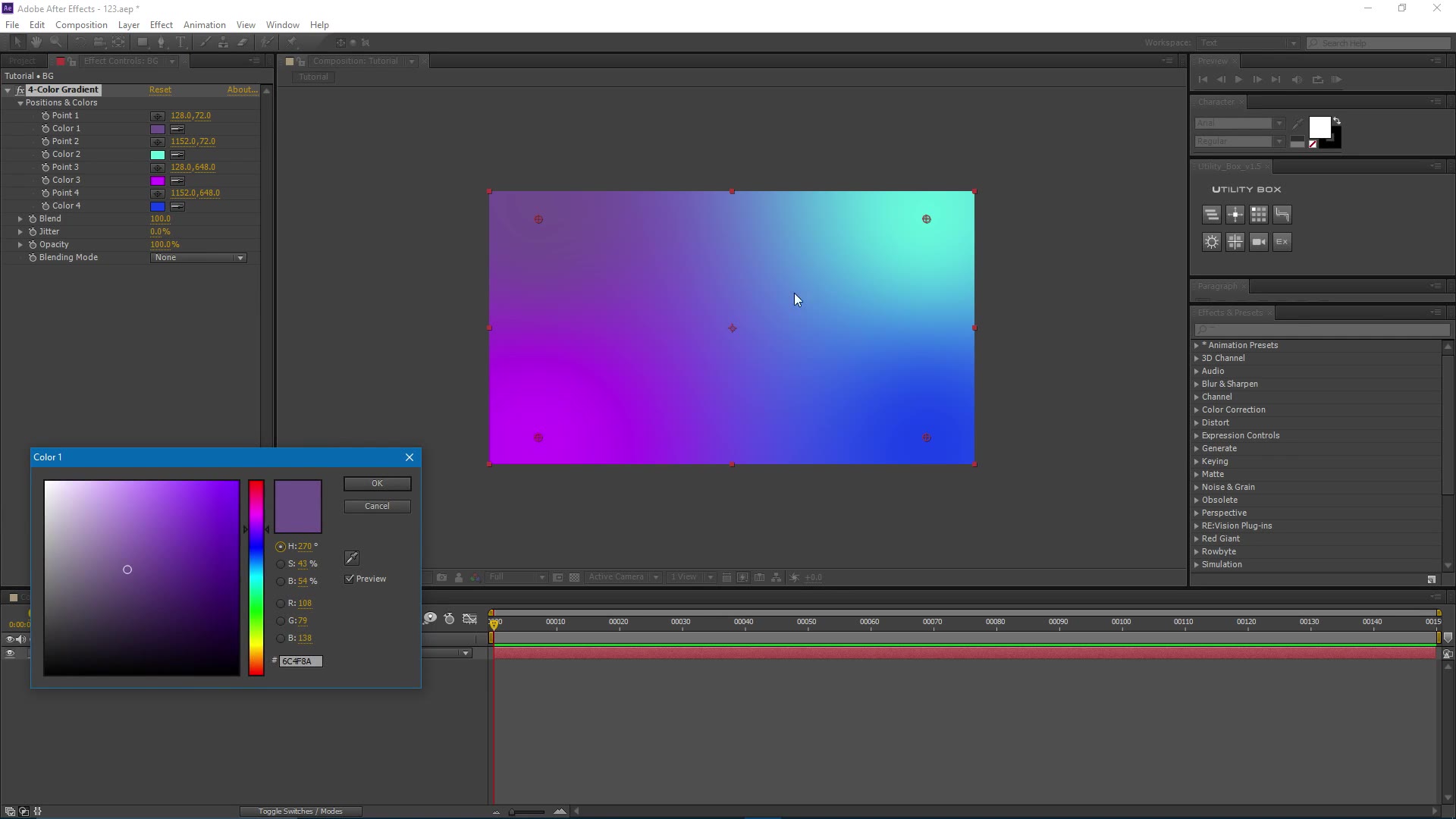Click the camera icon in Utility Box

click(x=1258, y=242)
